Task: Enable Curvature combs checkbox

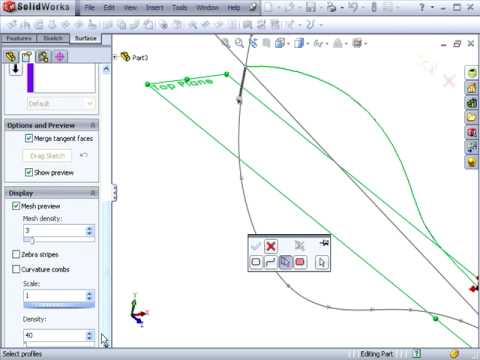Action: tap(16, 269)
